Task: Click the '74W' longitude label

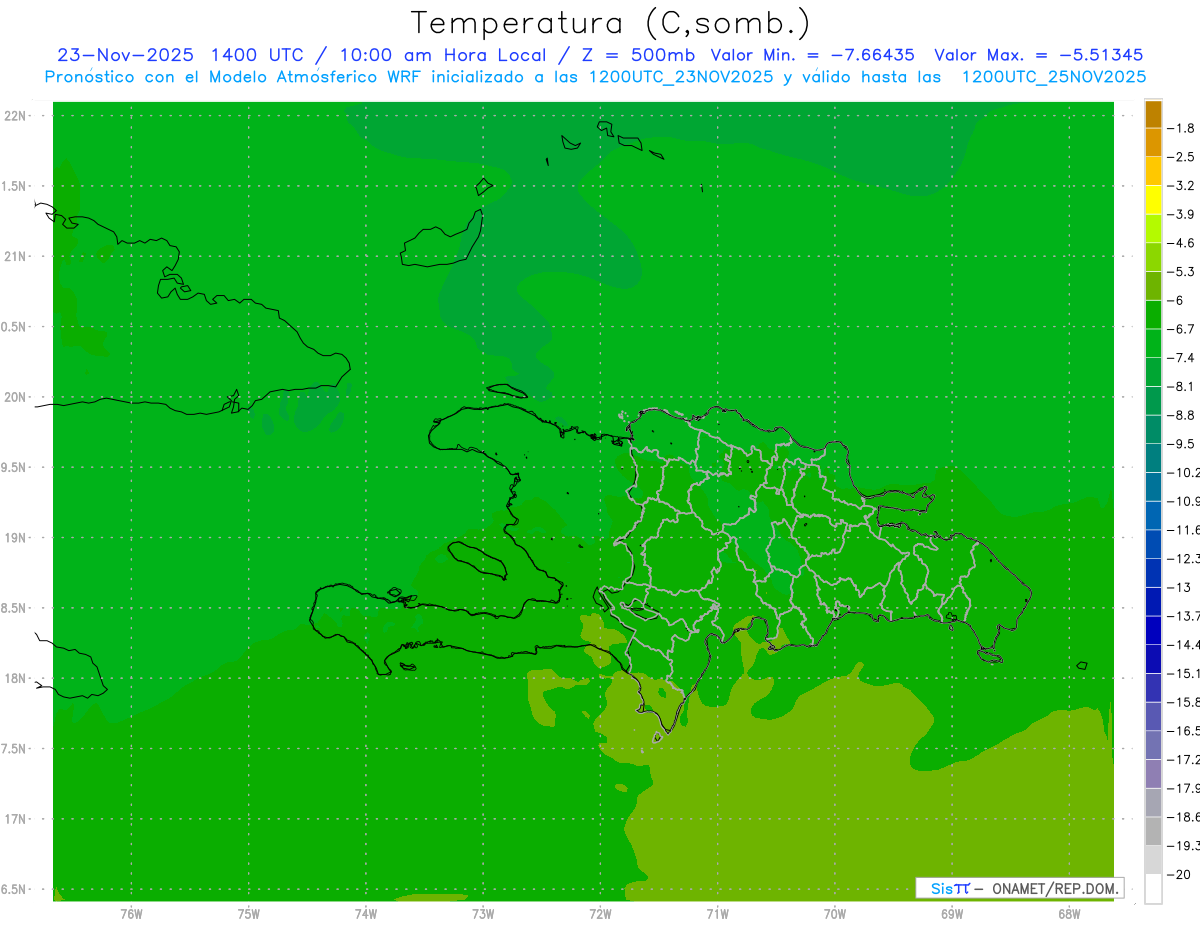Action: 366,914
